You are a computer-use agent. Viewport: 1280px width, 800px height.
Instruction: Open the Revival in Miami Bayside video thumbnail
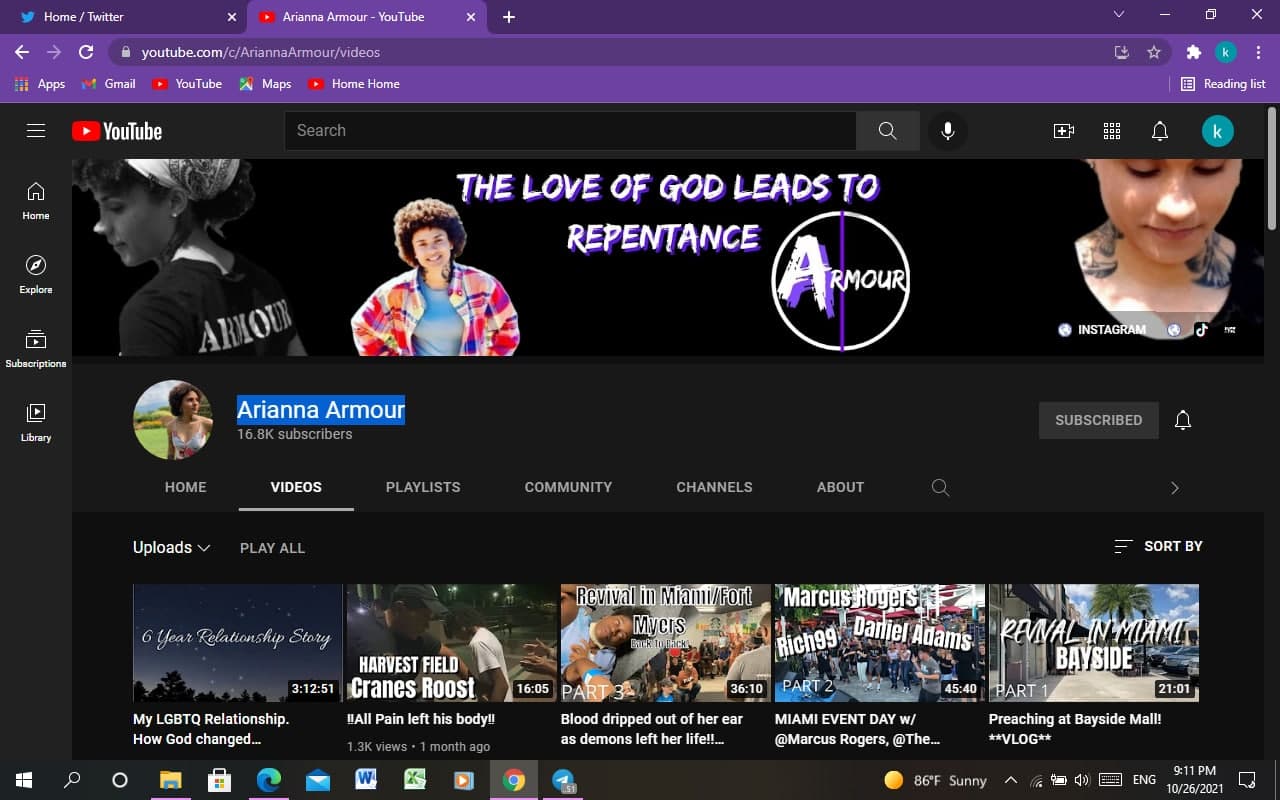(x=1094, y=643)
